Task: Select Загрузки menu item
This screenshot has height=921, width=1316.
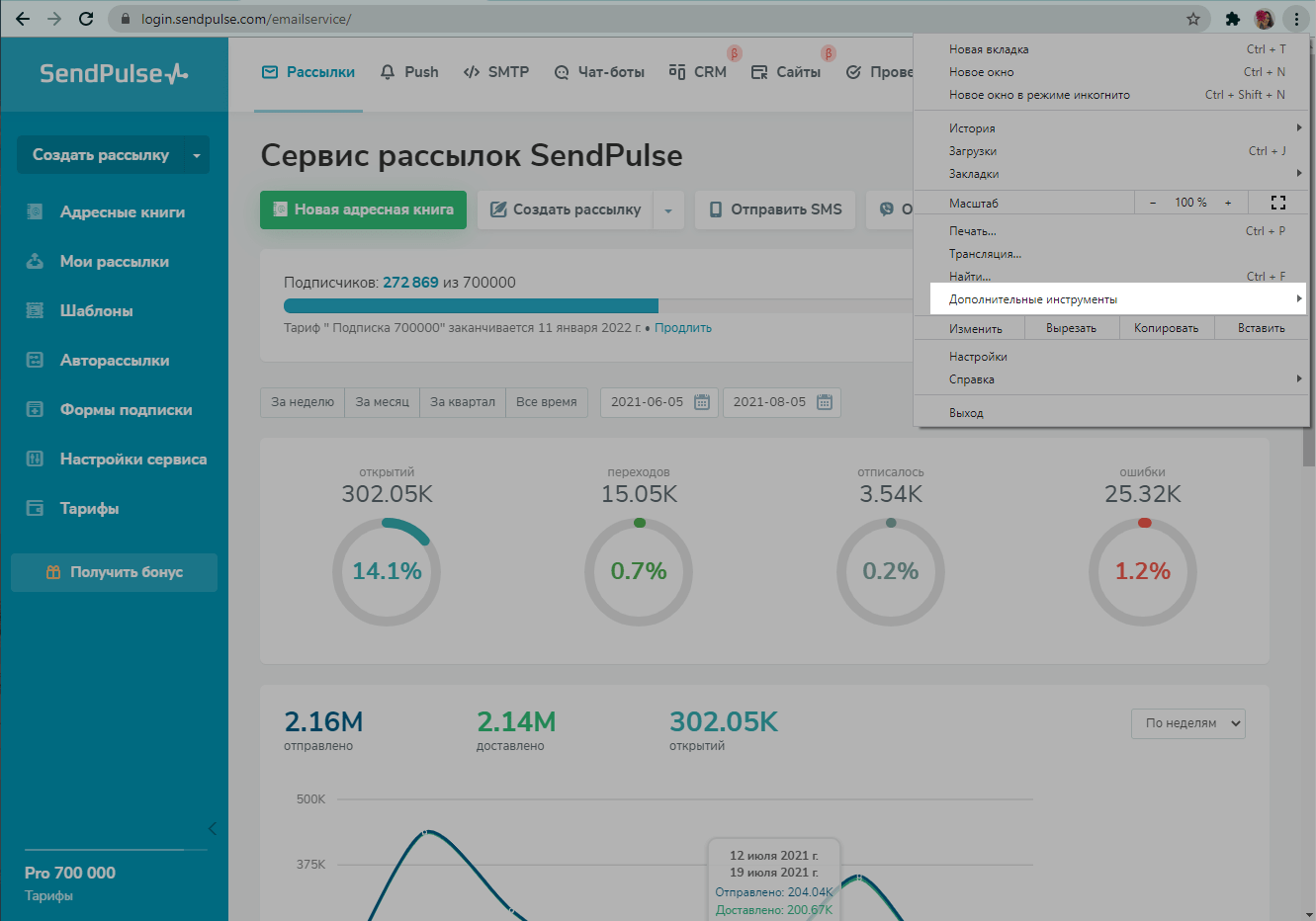Action: pos(1112,151)
